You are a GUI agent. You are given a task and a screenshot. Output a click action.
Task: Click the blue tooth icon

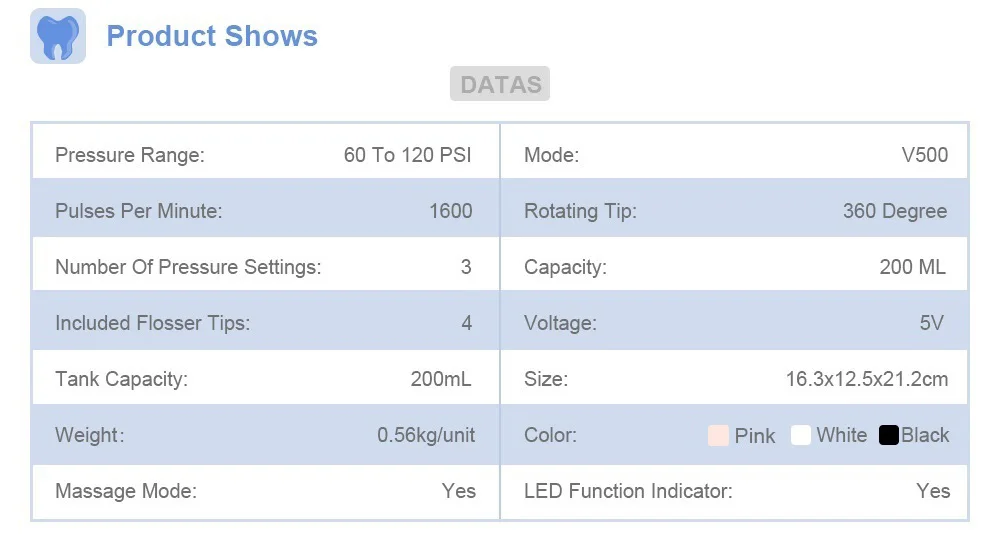point(58,36)
